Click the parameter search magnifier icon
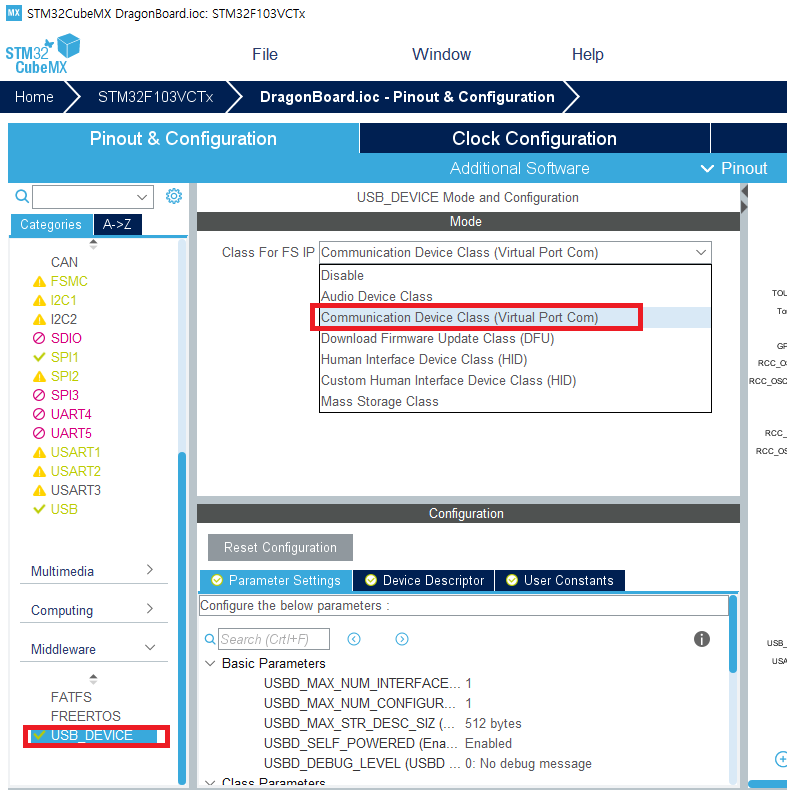Screen dimensions: 787x795 (210, 639)
